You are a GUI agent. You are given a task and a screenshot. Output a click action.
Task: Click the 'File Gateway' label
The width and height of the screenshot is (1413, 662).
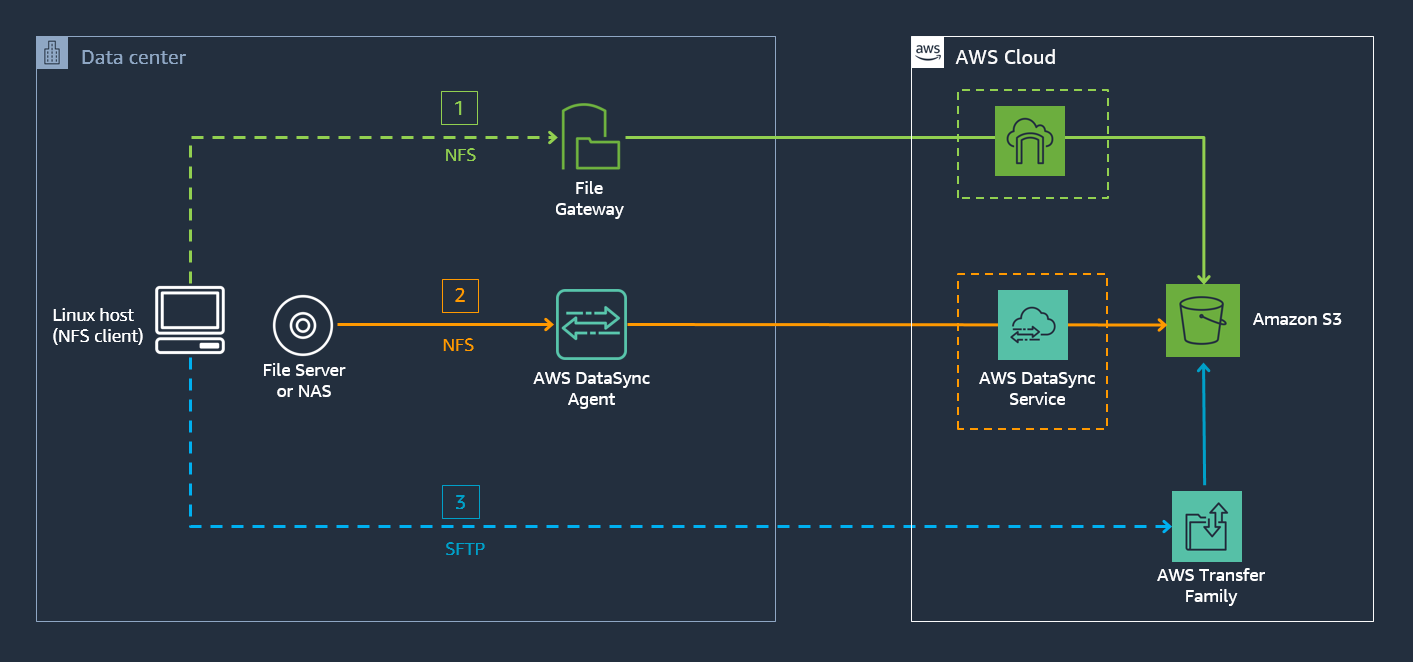591,199
